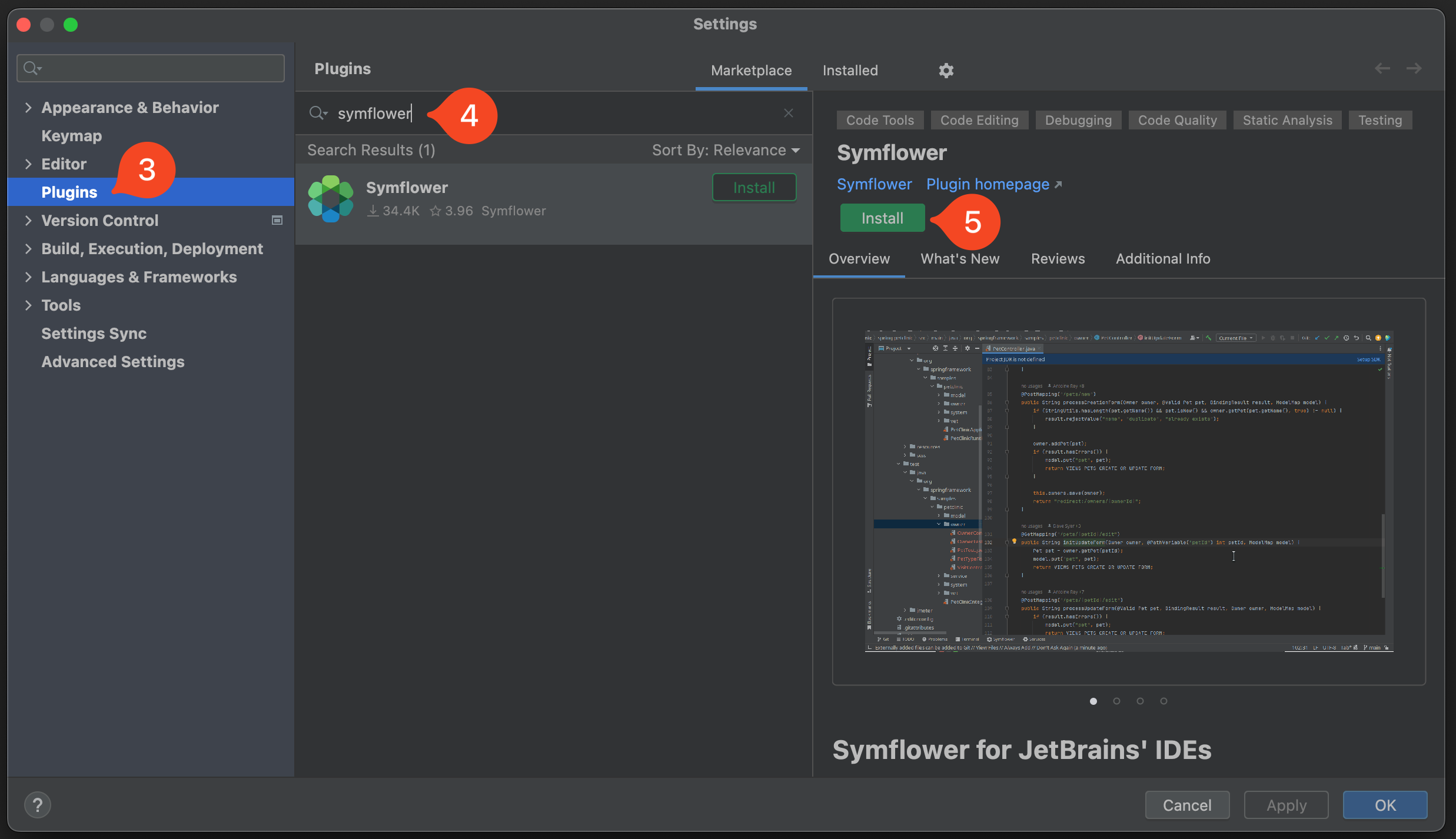
Task: Click the Static Analysis tag
Action: (x=1287, y=120)
